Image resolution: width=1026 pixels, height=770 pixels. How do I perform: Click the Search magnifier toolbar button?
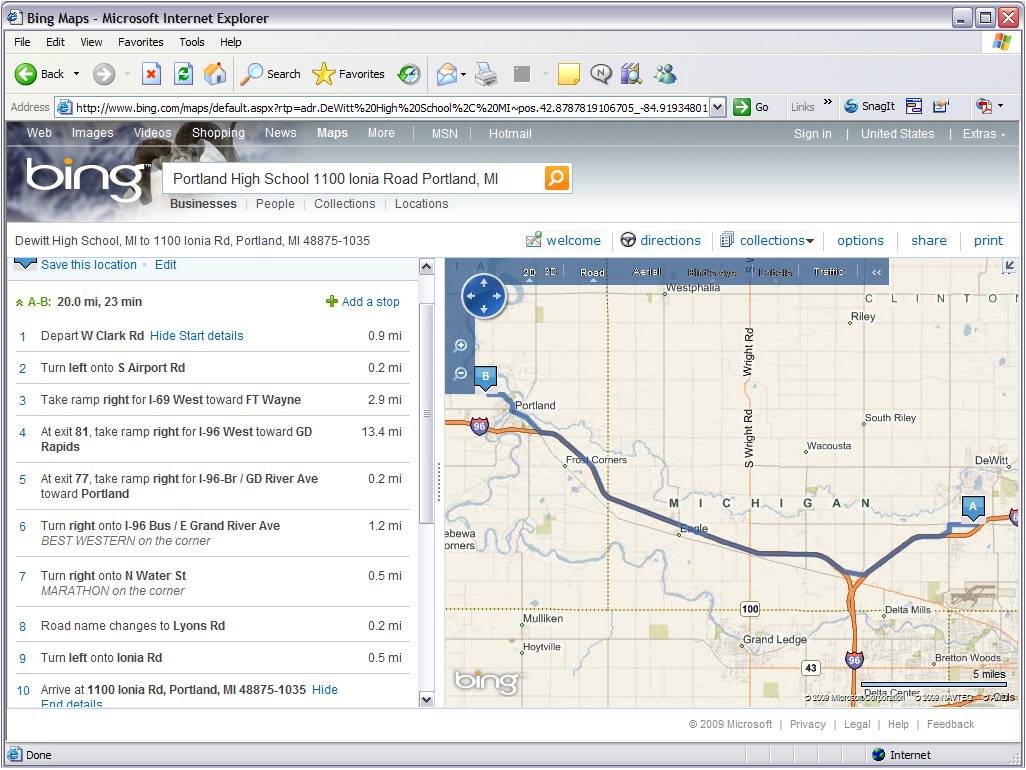click(270, 74)
